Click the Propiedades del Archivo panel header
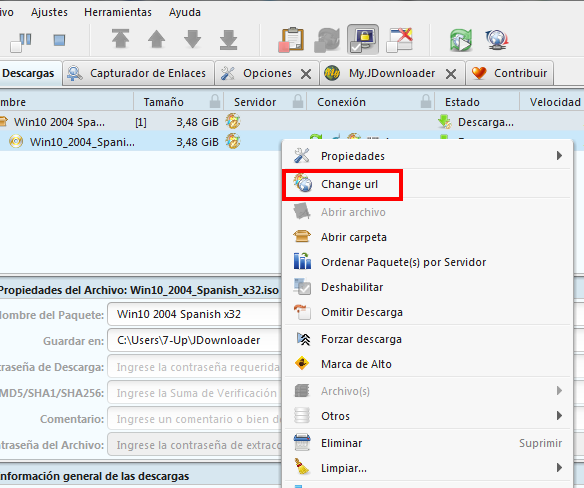The width and height of the screenshot is (584, 488). pos(139,290)
